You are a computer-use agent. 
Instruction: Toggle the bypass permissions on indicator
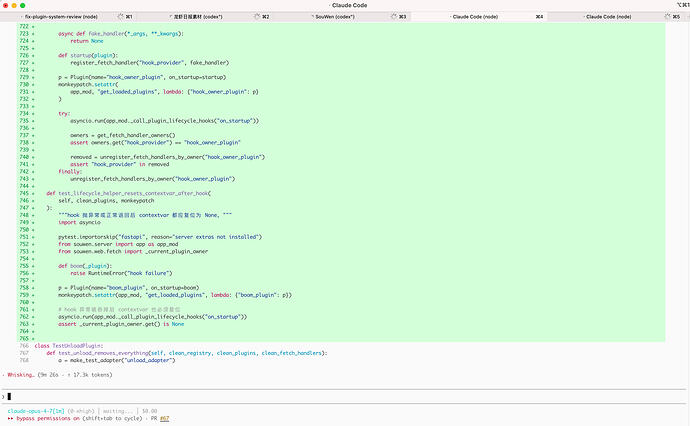[x=48, y=419]
